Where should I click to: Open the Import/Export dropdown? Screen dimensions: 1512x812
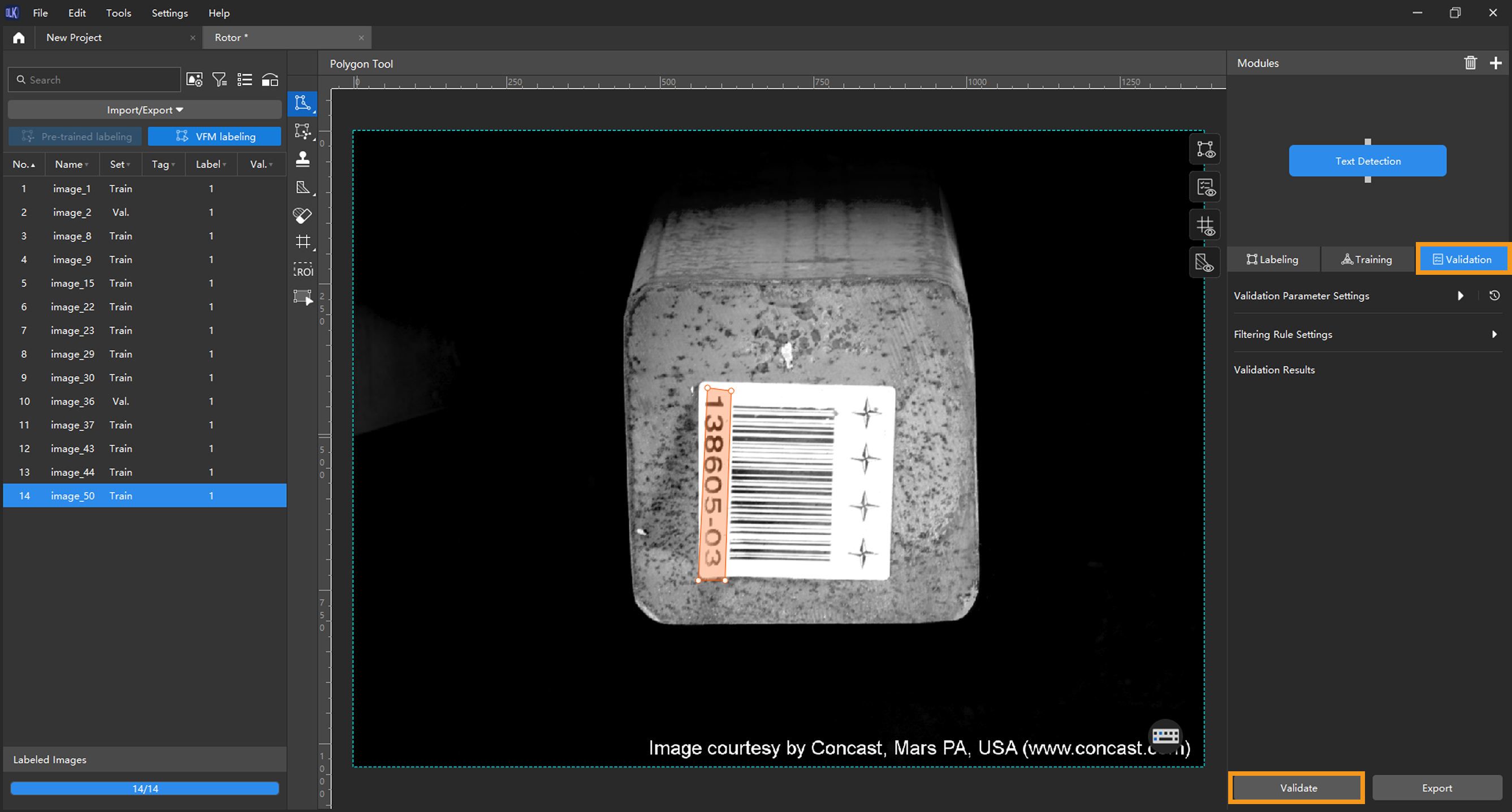pyautogui.click(x=144, y=110)
